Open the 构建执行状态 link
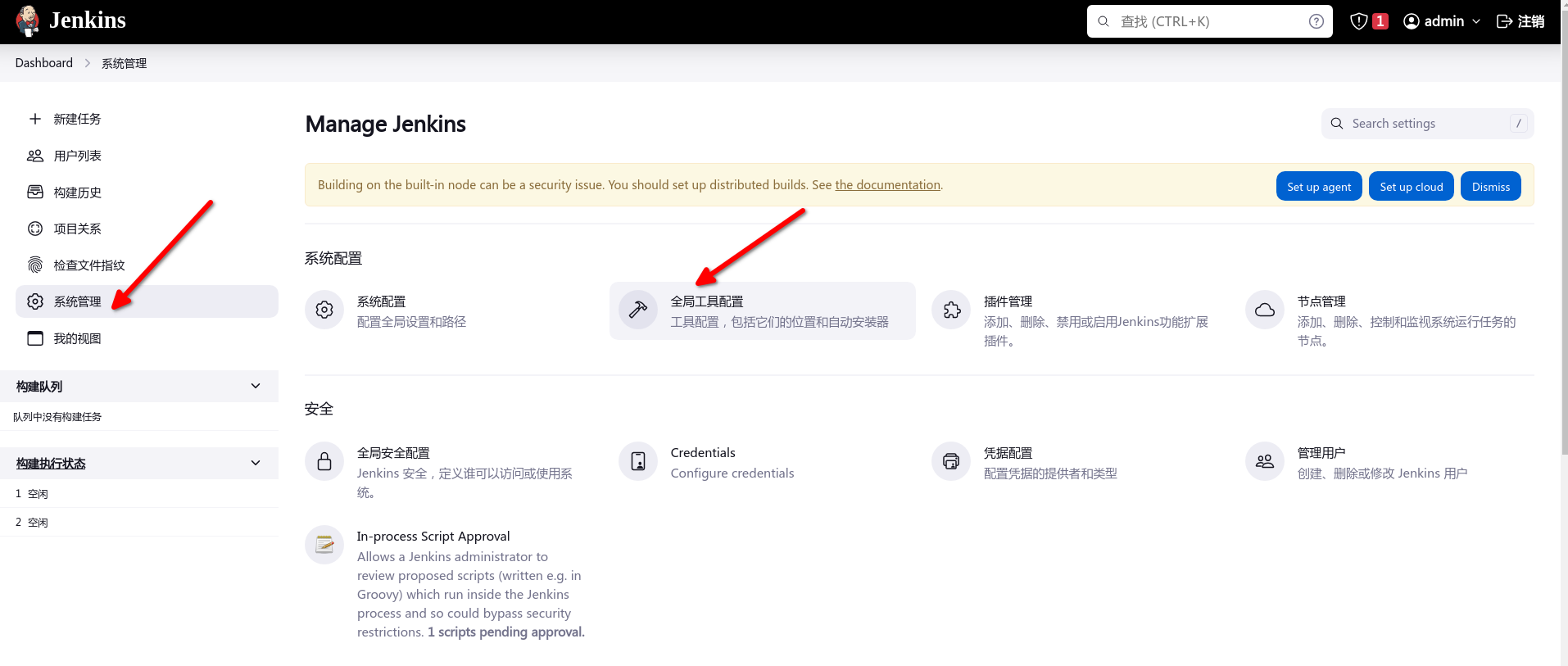 51,464
